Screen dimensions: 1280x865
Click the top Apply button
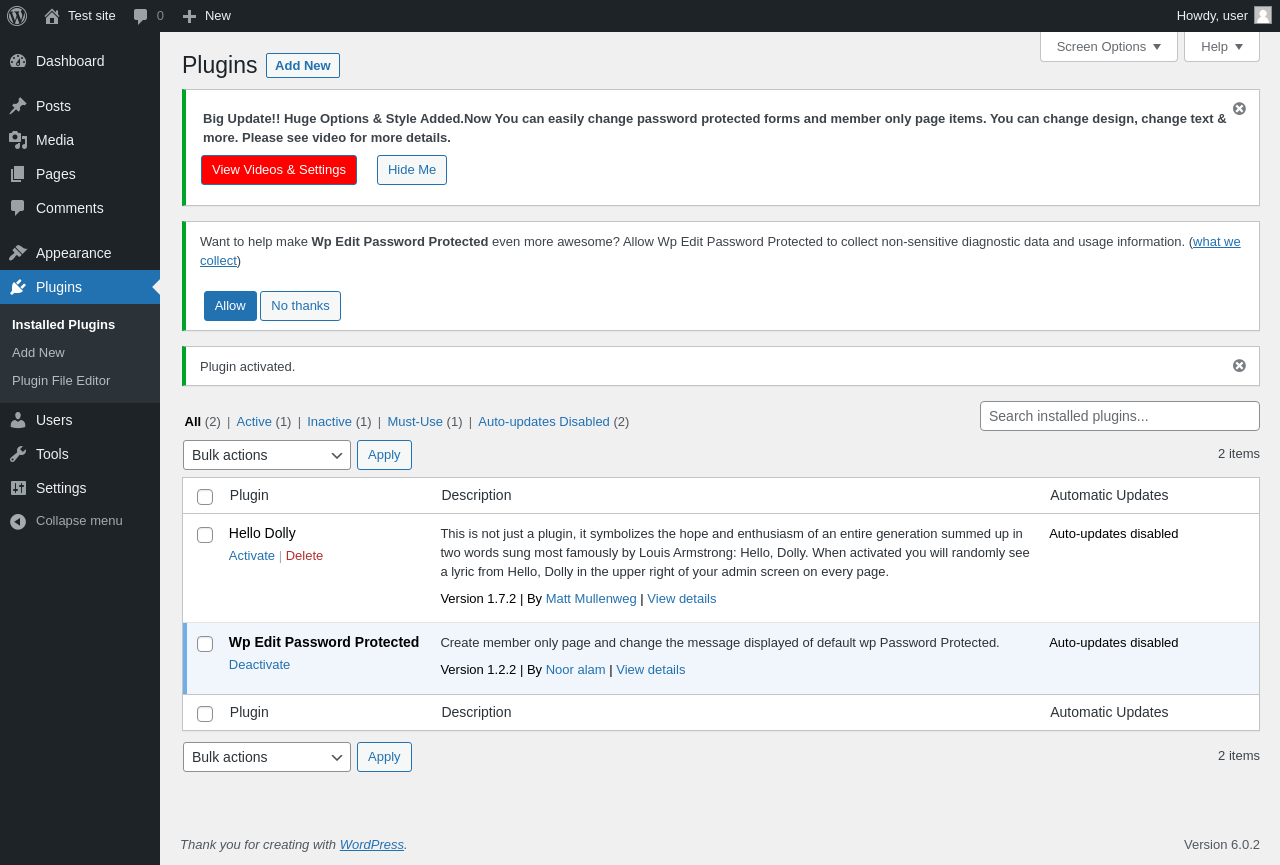click(384, 455)
